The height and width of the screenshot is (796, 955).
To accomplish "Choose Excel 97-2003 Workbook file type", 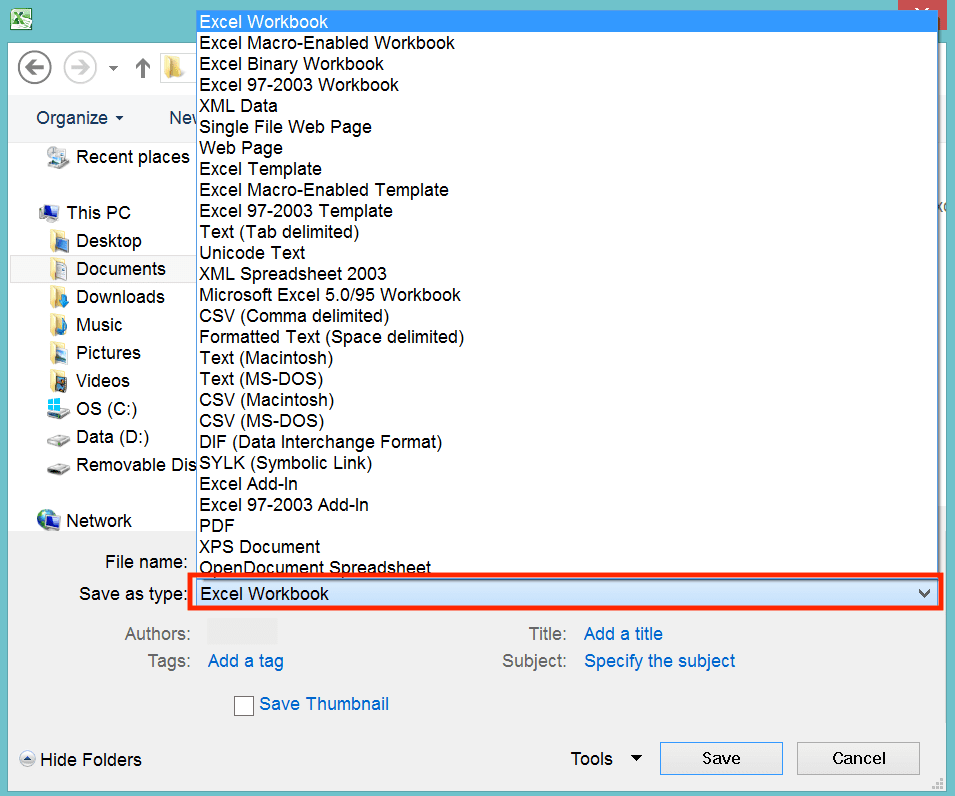I will (x=568, y=85).
